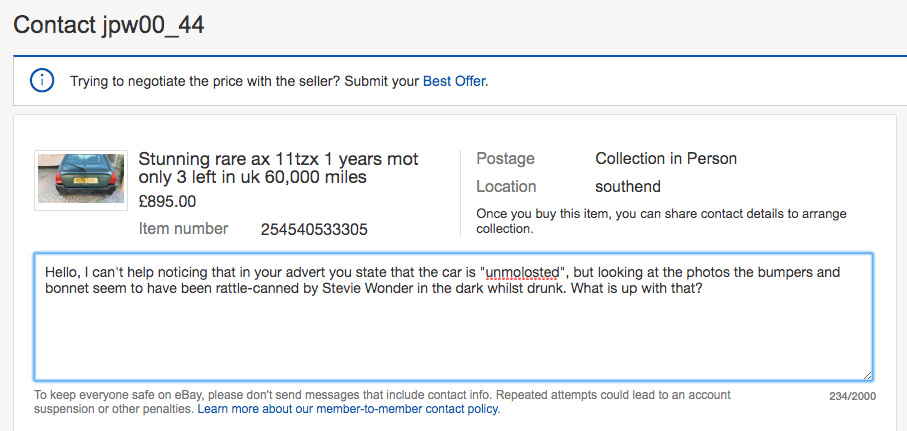Click the item number 254540533305
Image resolution: width=907 pixels, height=431 pixels.
click(x=314, y=230)
